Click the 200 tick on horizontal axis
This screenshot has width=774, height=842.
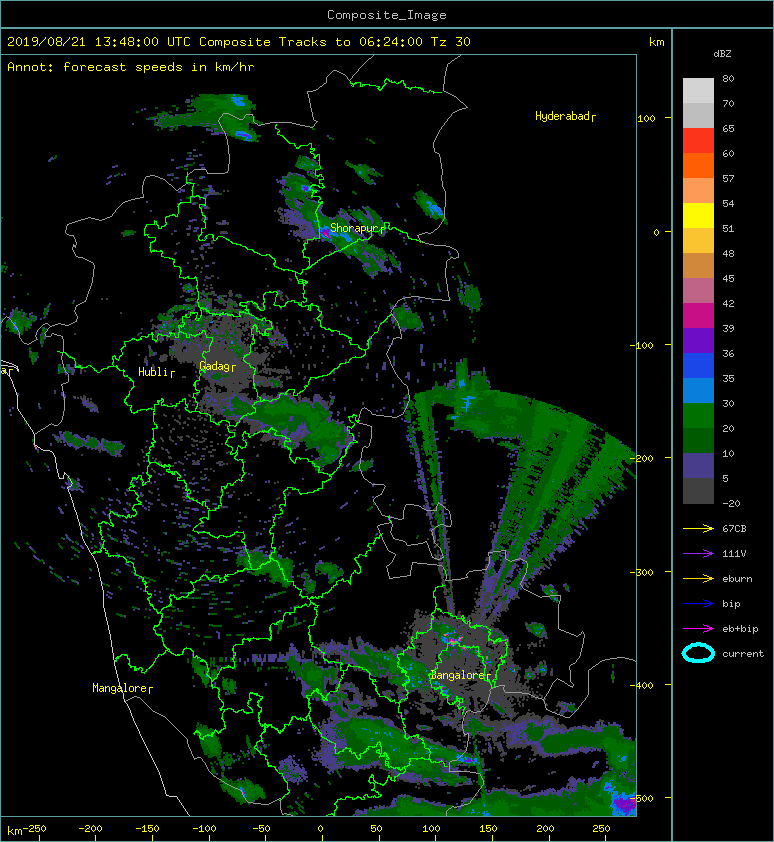click(545, 829)
